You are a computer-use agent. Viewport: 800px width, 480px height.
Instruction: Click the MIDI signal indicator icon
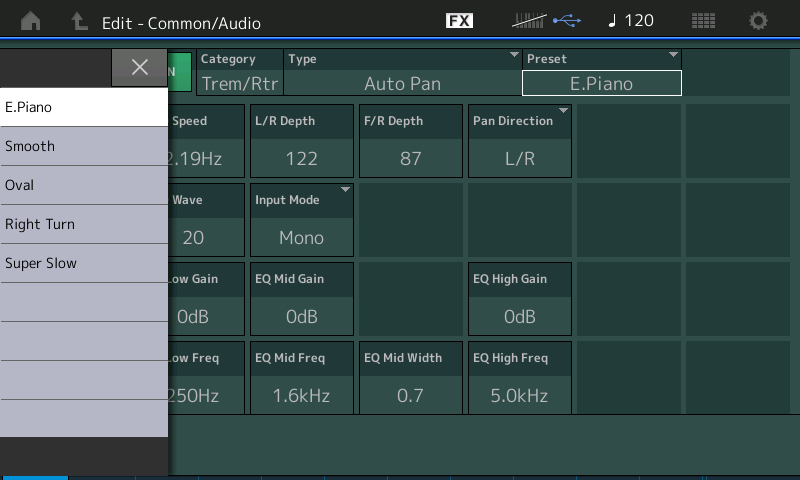(x=529, y=21)
